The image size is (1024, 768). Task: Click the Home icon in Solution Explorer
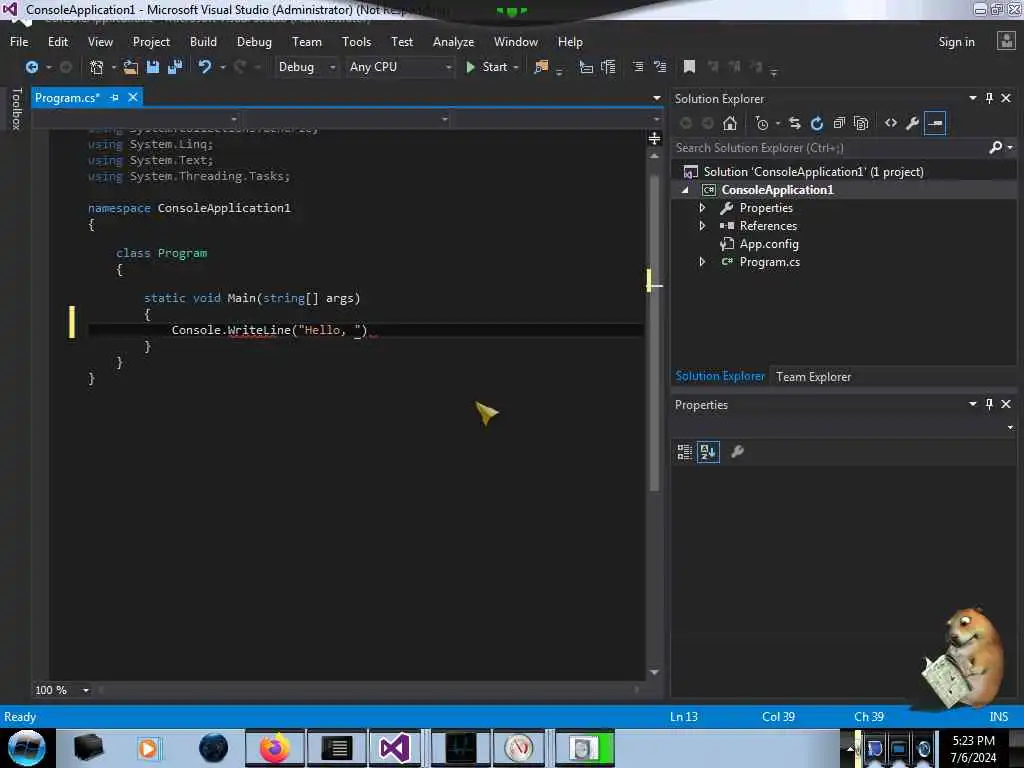(730, 123)
